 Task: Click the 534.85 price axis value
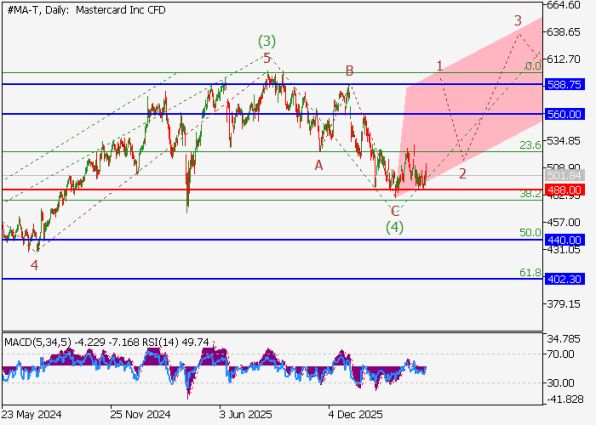pyautogui.click(x=564, y=141)
